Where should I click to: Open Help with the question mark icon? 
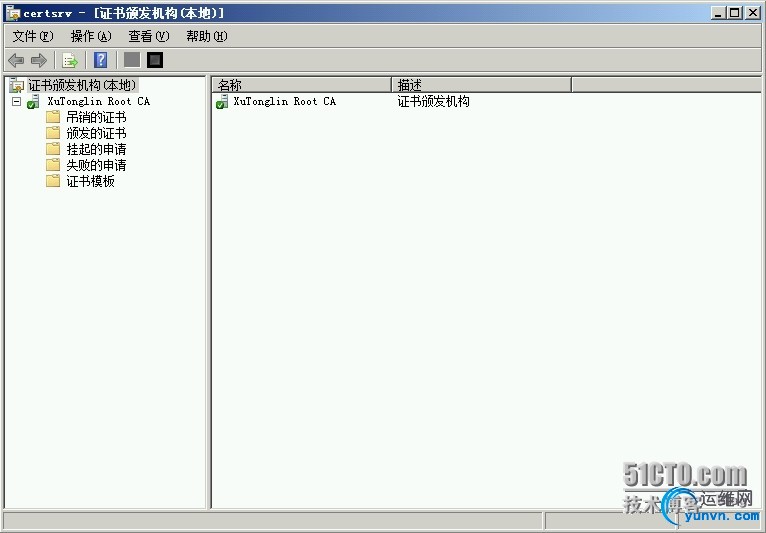(x=101, y=60)
